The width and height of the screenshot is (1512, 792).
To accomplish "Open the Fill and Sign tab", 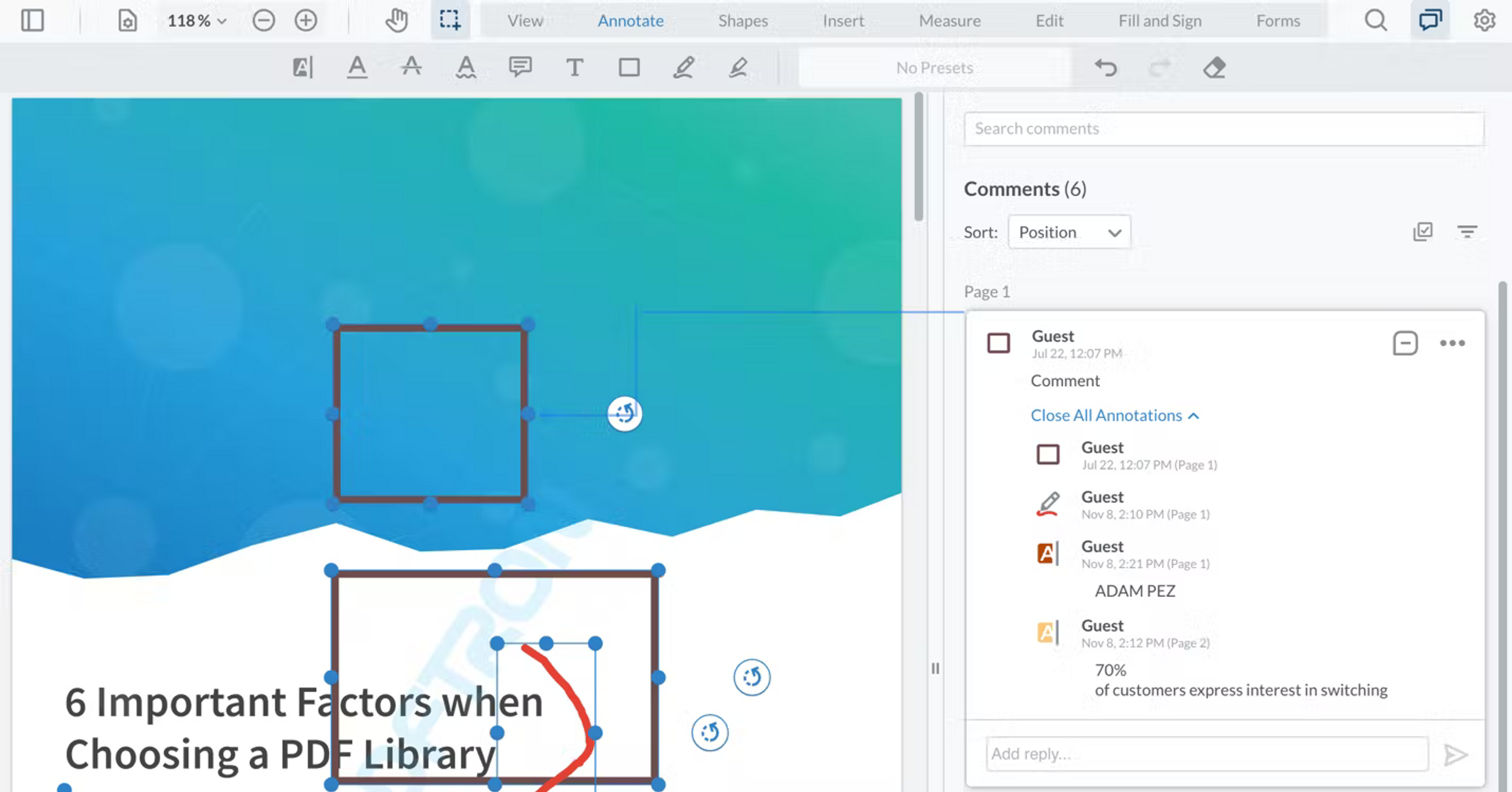I will (1159, 21).
